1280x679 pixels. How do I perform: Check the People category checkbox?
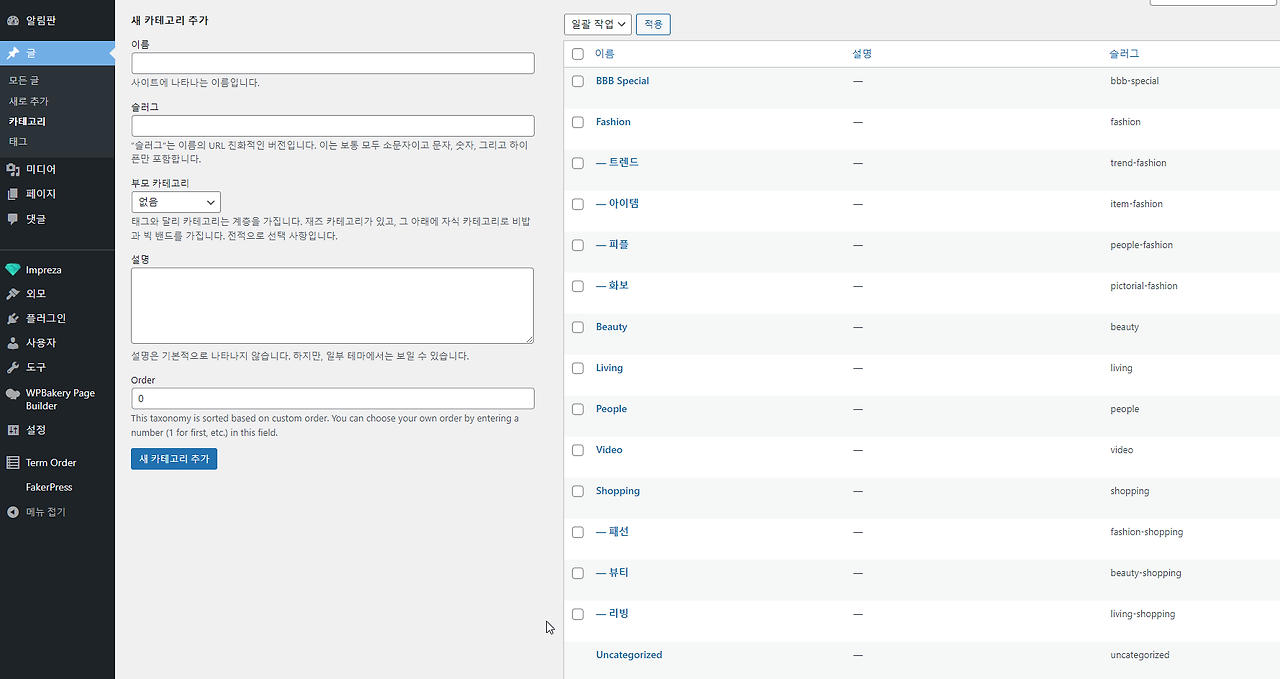(578, 409)
